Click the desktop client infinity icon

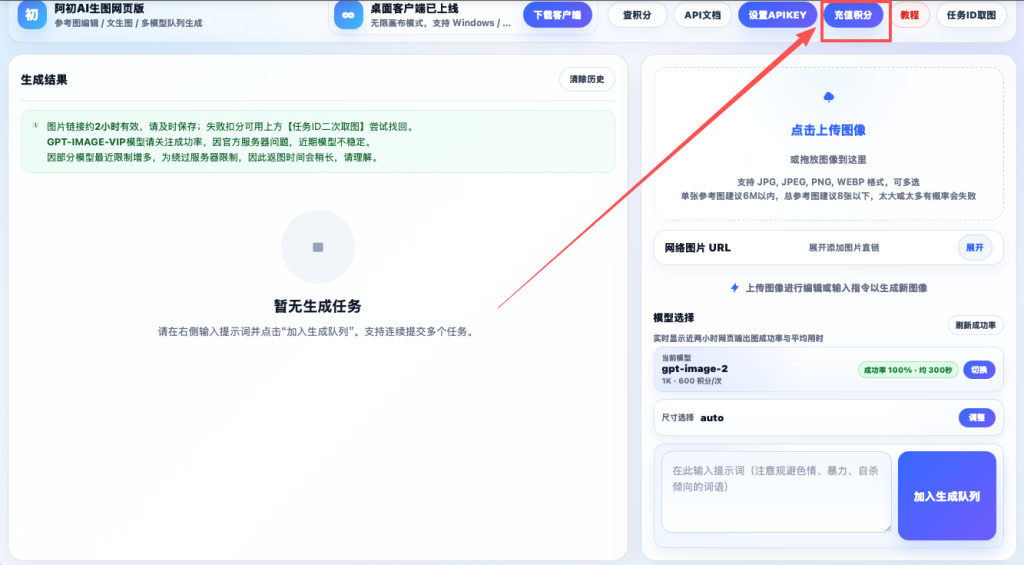(x=348, y=14)
